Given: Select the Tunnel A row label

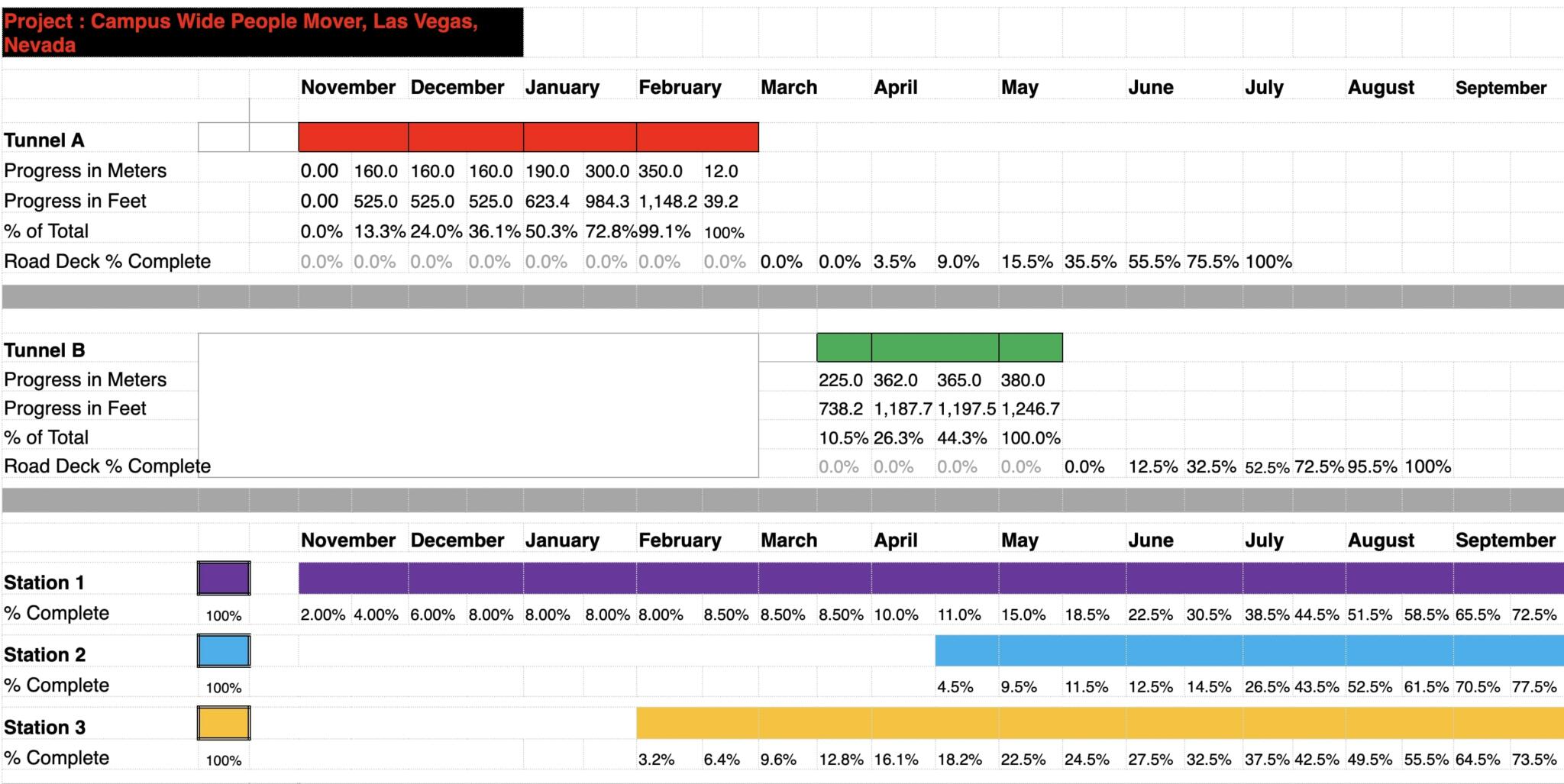Looking at the screenshot, I should 44,140.
